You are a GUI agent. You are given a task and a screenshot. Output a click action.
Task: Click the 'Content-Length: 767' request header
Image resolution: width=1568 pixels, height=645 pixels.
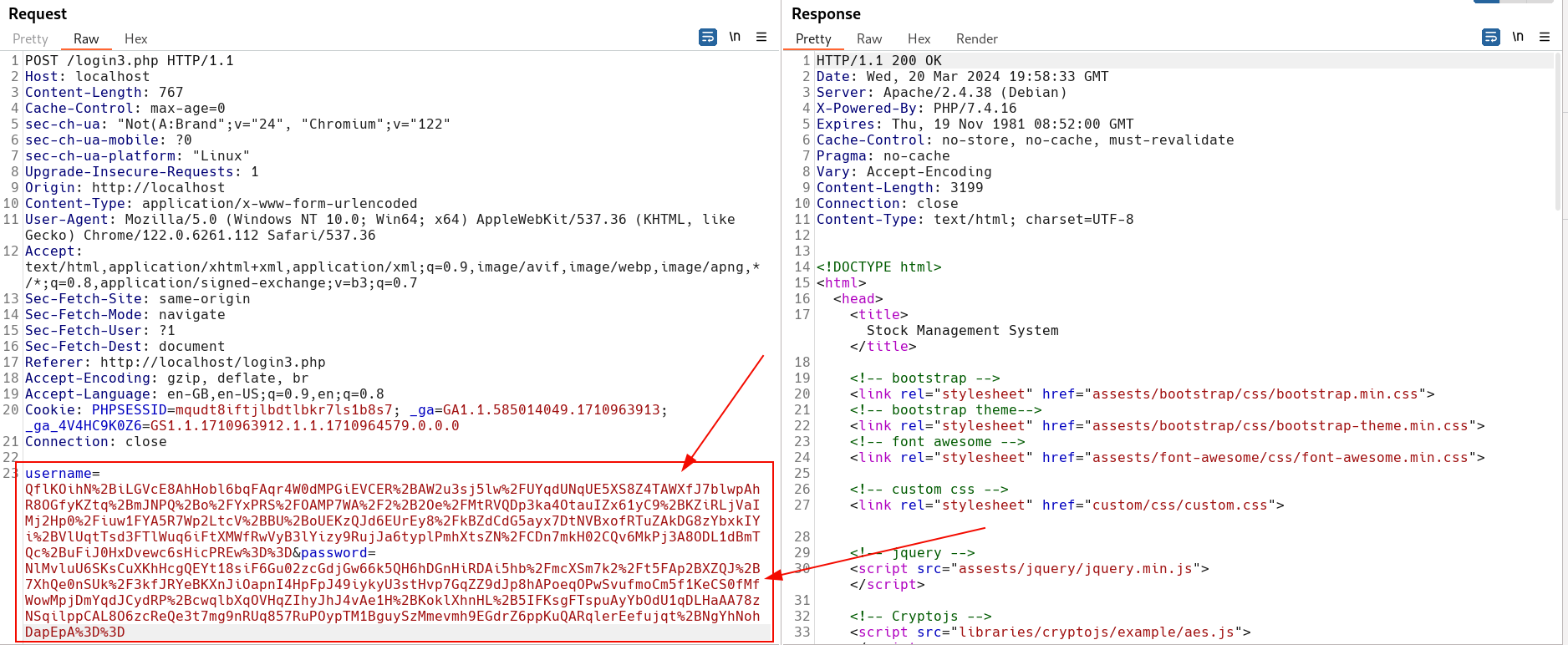click(x=104, y=93)
